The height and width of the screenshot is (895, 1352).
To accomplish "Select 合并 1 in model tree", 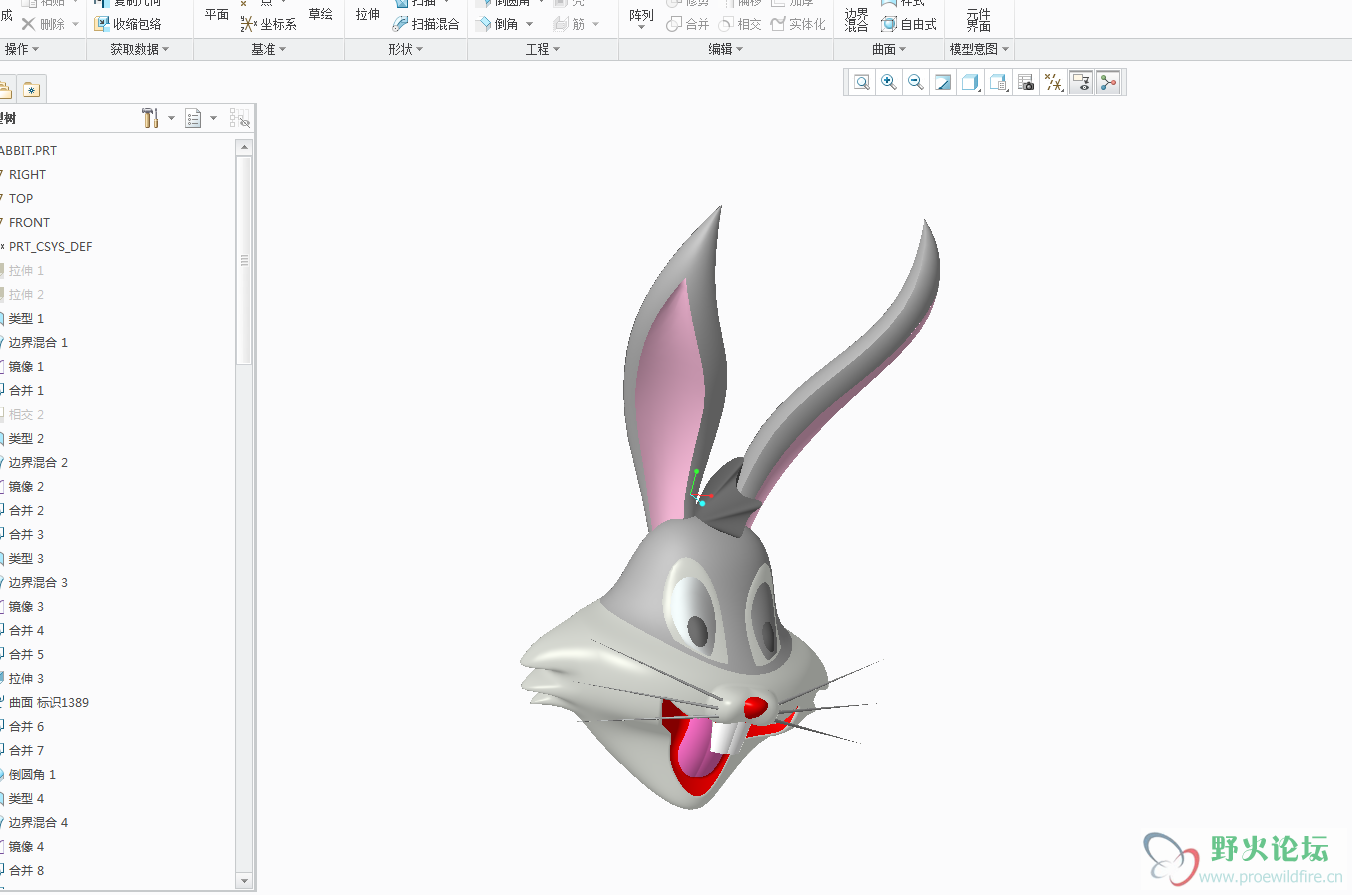I will pyautogui.click(x=26, y=390).
